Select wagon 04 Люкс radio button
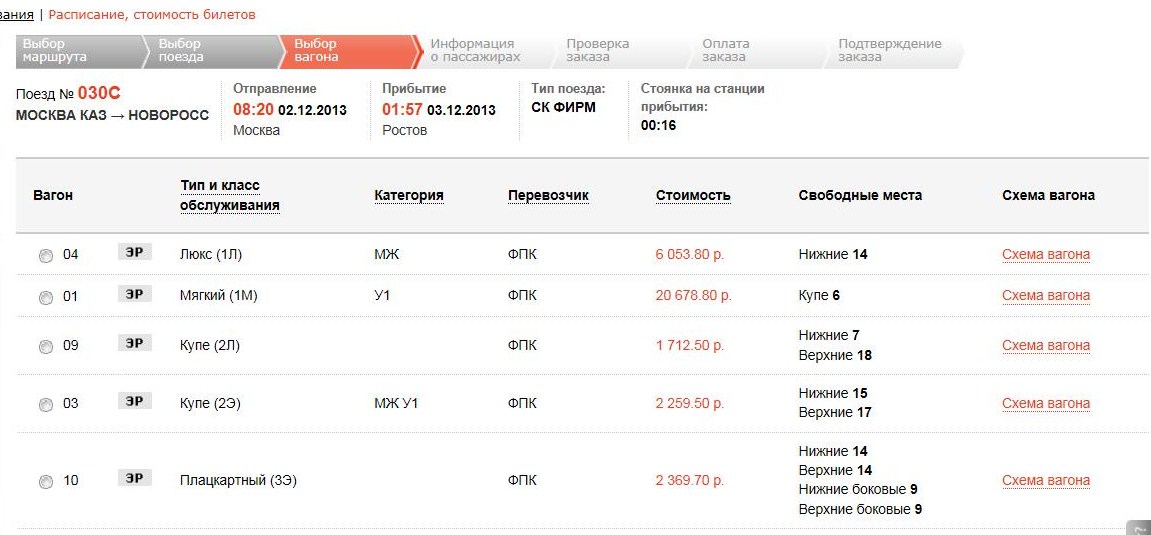 pos(46,256)
